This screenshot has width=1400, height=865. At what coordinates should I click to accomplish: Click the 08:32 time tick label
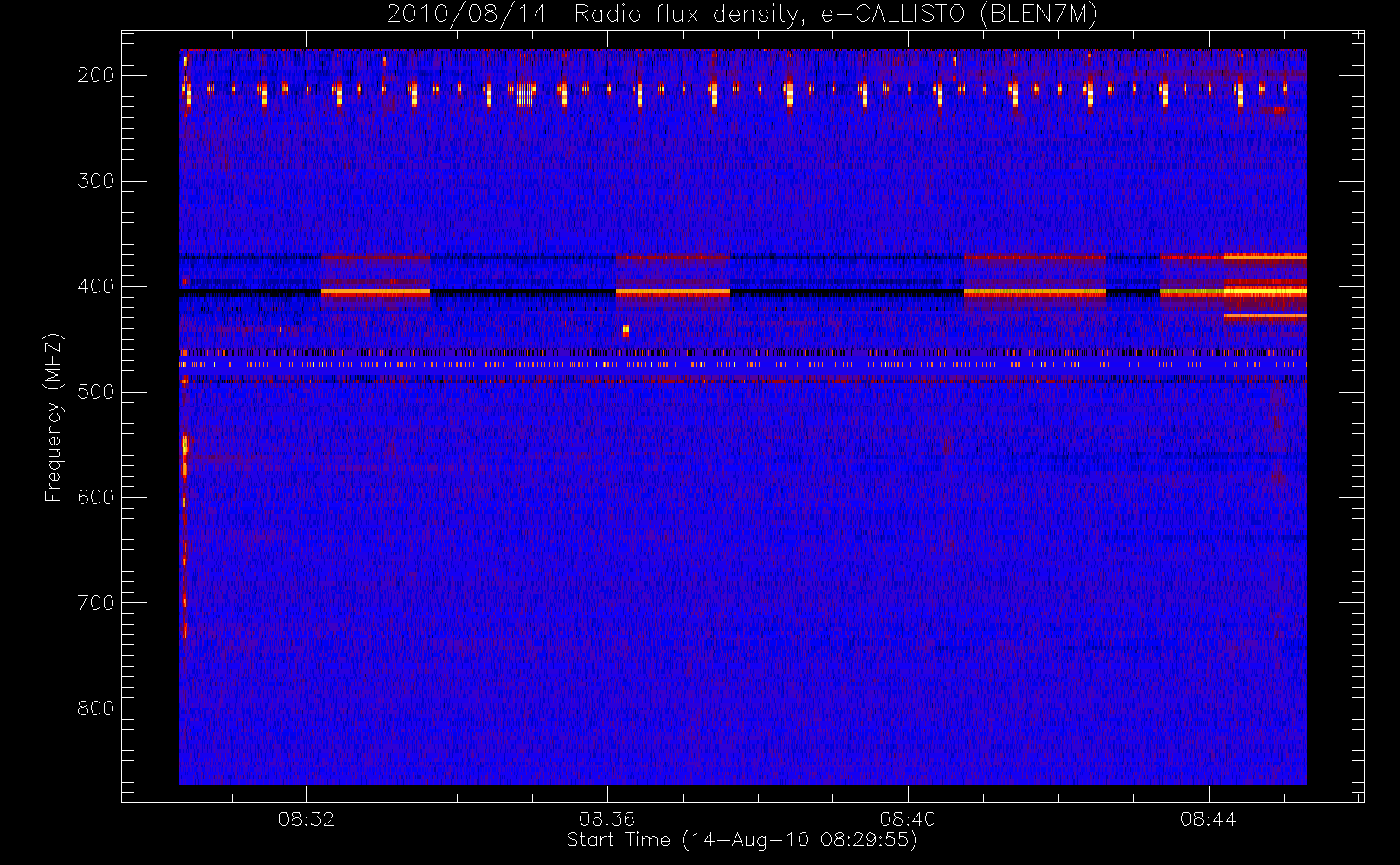click(306, 819)
